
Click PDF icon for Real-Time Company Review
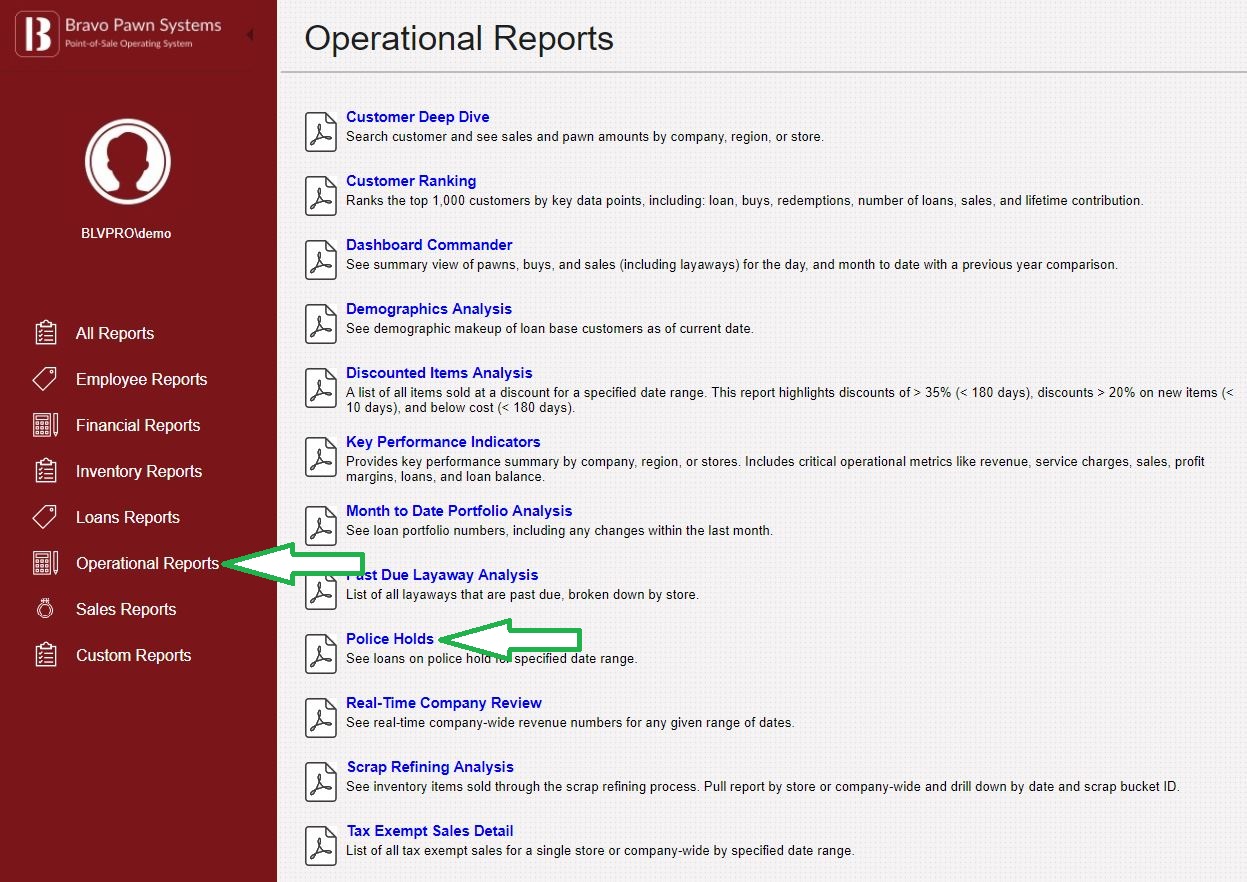[320, 718]
